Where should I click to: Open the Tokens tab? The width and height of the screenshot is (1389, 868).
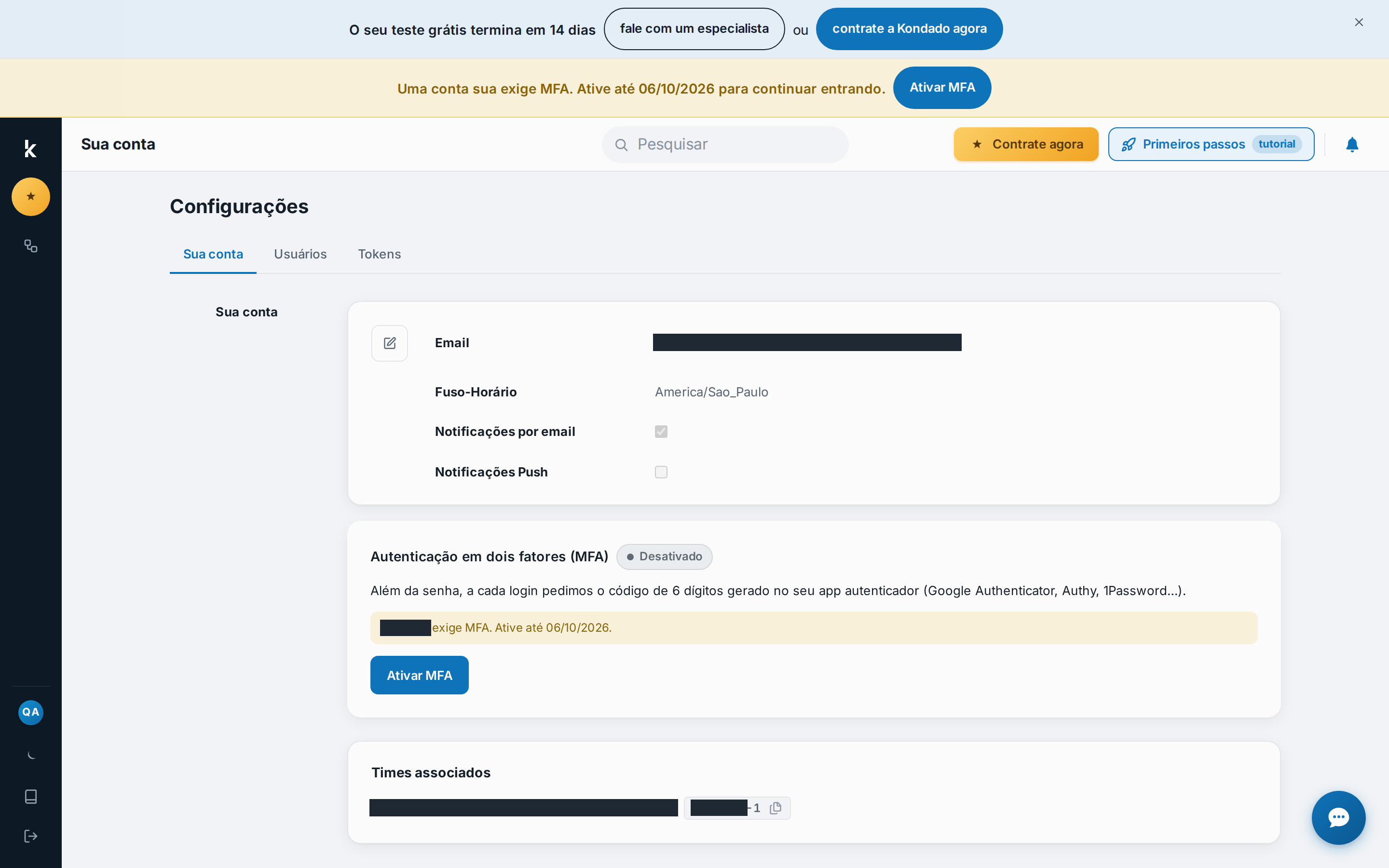pyautogui.click(x=380, y=254)
